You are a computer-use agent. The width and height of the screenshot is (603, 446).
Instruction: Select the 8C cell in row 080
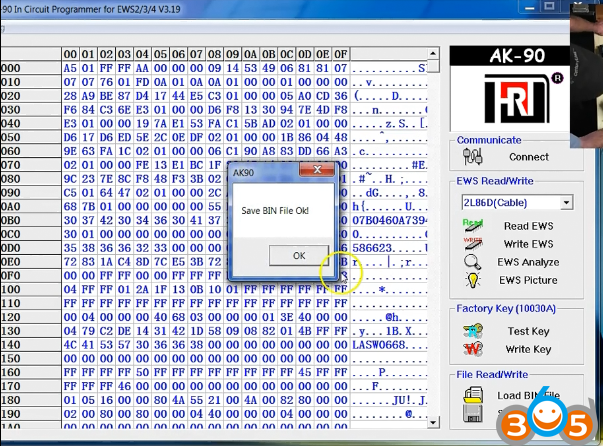click(x=124, y=179)
